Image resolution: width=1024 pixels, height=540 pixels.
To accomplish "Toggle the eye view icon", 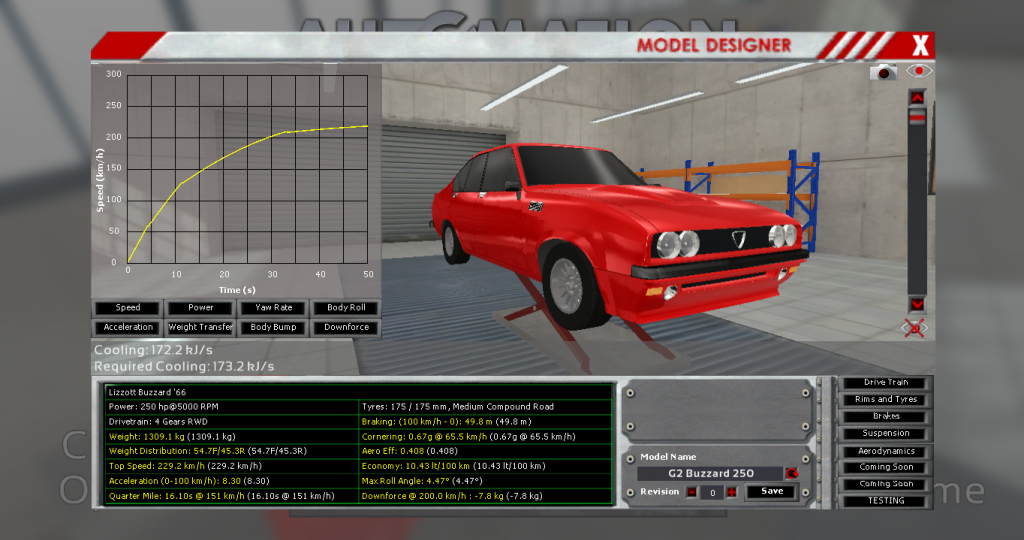I will point(918,71).
